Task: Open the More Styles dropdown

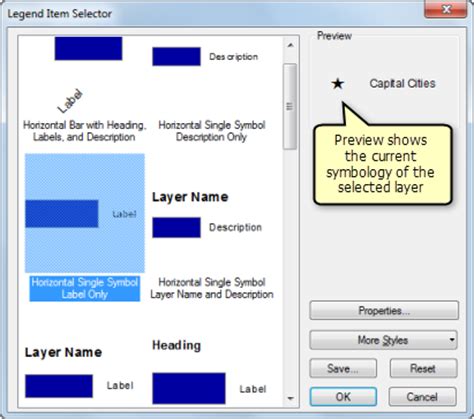Action: tap(383, 340)
